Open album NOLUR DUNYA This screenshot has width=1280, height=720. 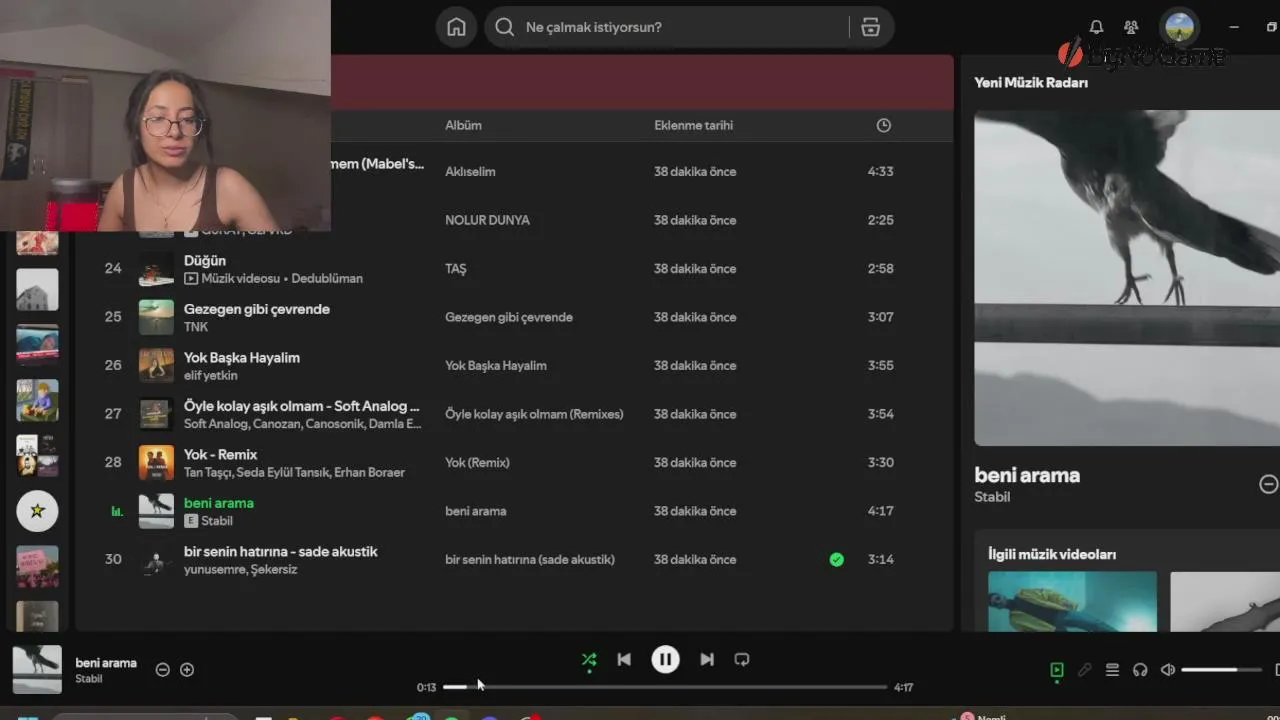tap(487, 220)
